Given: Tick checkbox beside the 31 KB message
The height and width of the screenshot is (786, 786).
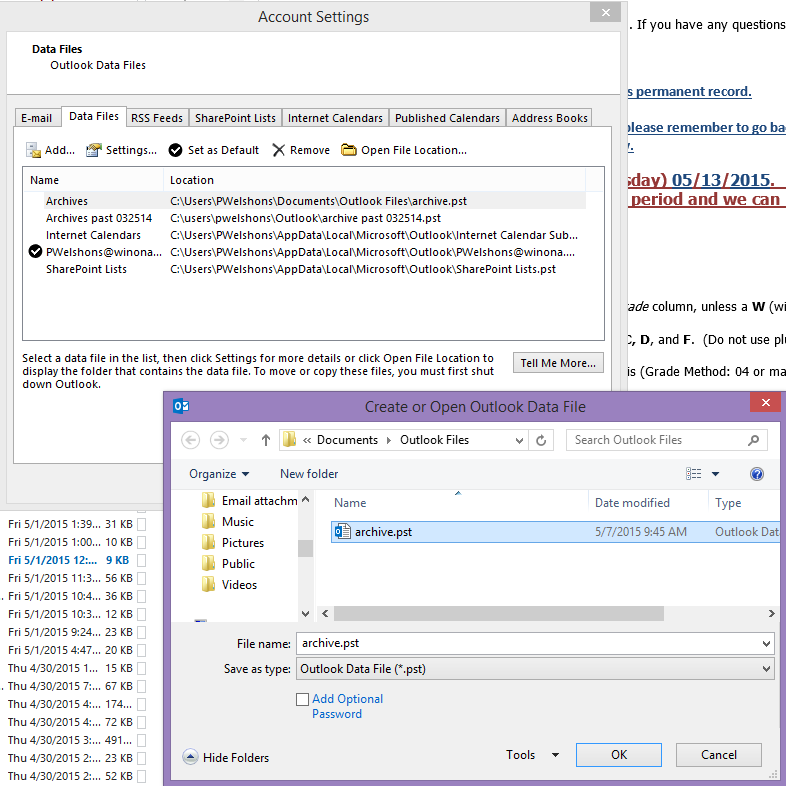Looking at the screenshot, I should (x=141, y=524).
